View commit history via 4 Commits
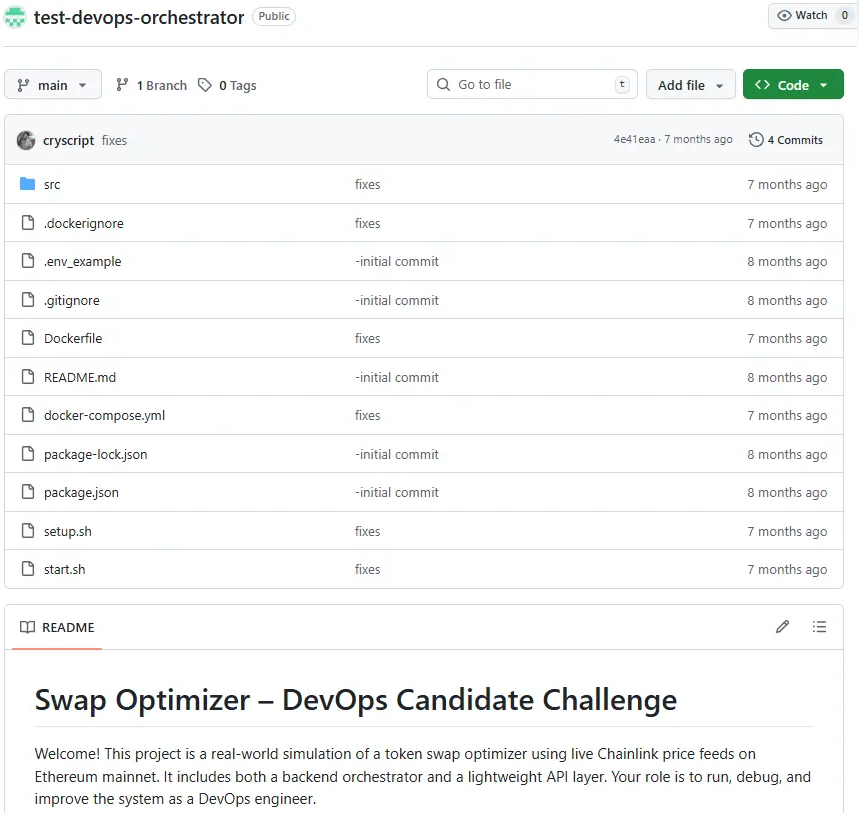The width and height of the screenshot is (859, 813). pyautogui.click(x=786, y=140)
